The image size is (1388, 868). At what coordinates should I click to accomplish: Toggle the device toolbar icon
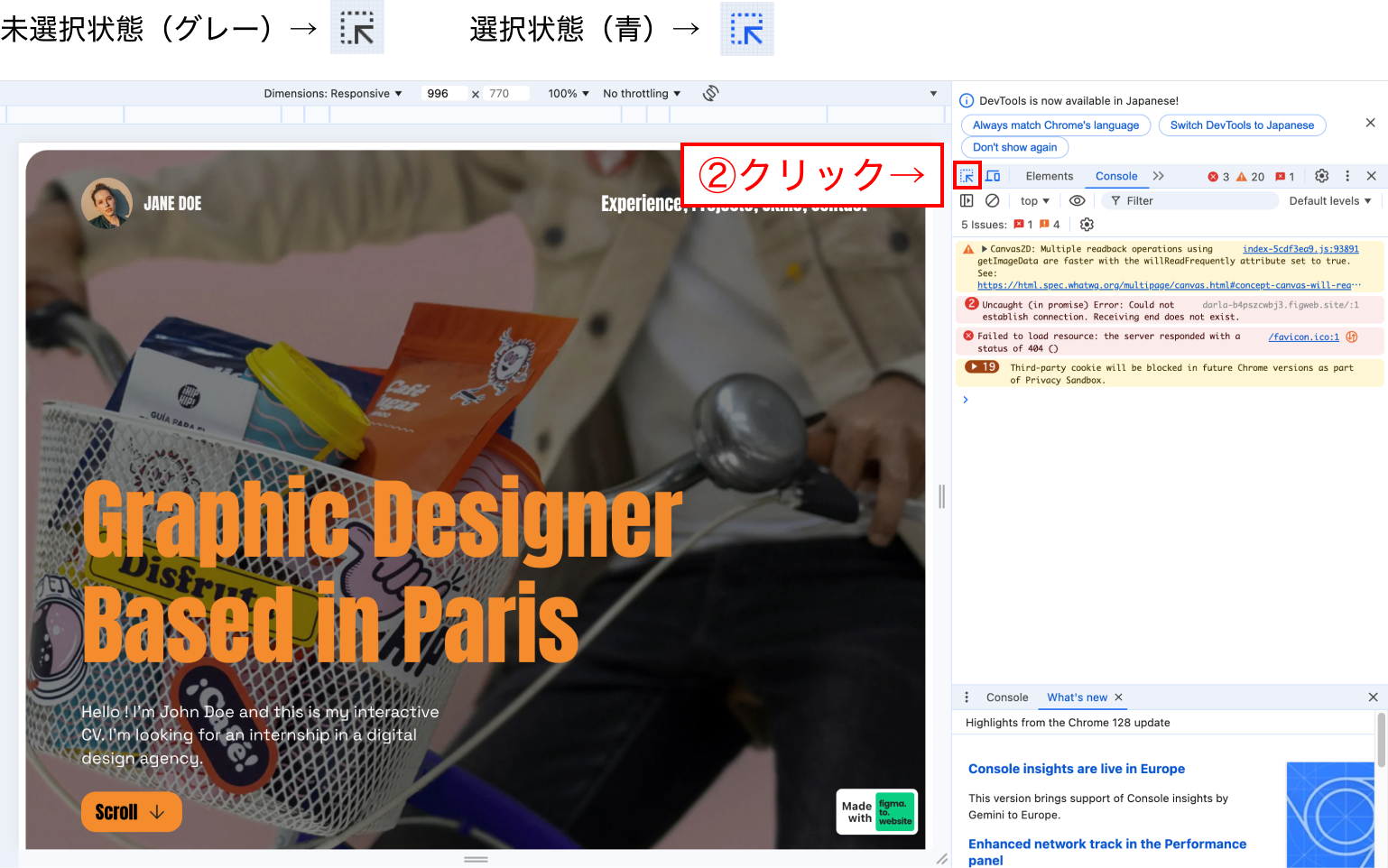pyautogui.click(x=993, y=176)
